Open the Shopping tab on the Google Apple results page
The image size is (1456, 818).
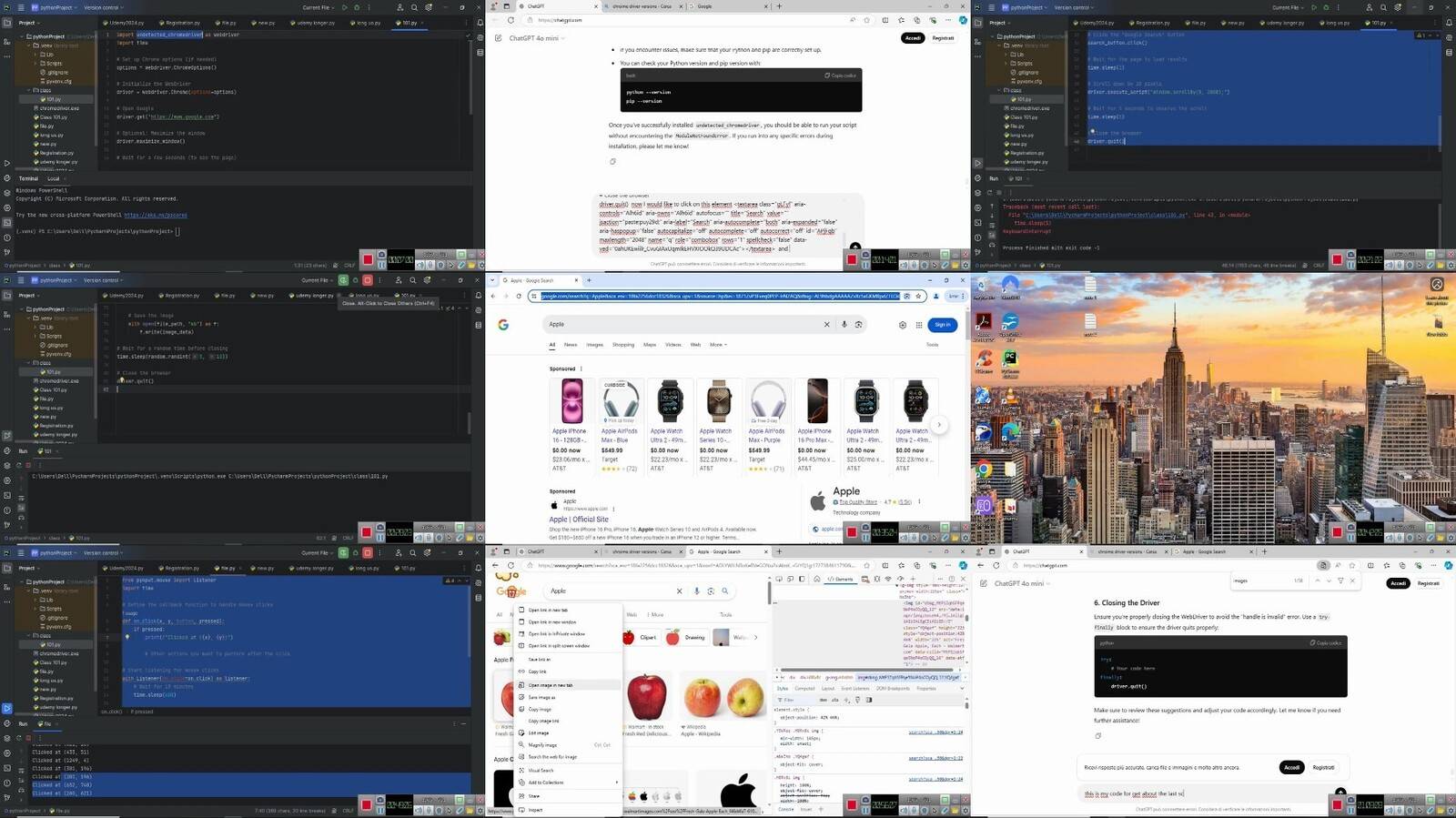click(x=623, y=345)
